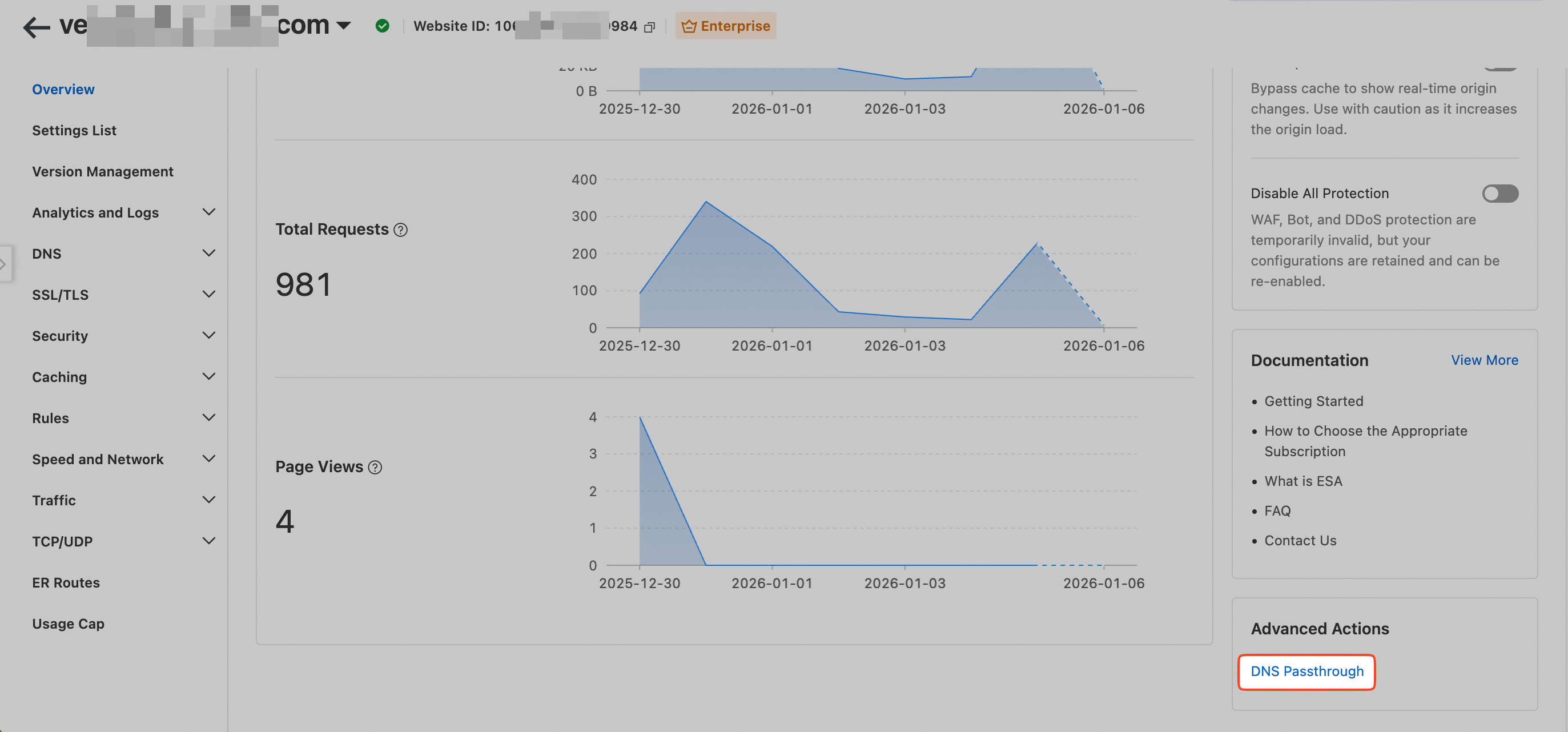This screenshot has width=1568, height=732.
Task: Open Version Management in sidebar
Action: coord(103,172)
